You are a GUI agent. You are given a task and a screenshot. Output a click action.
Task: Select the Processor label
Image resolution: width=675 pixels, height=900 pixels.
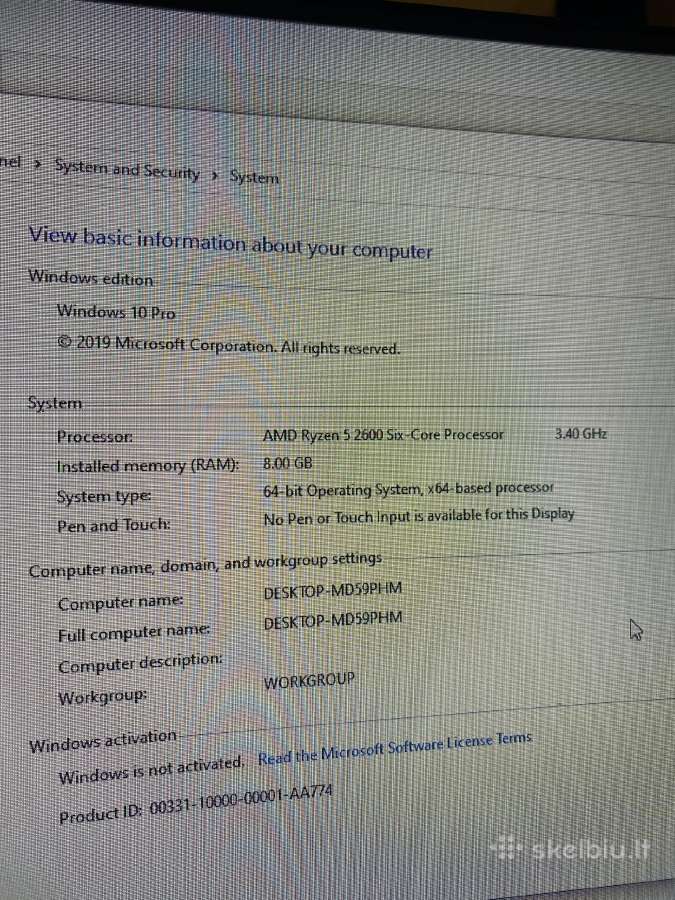point(95,437)
